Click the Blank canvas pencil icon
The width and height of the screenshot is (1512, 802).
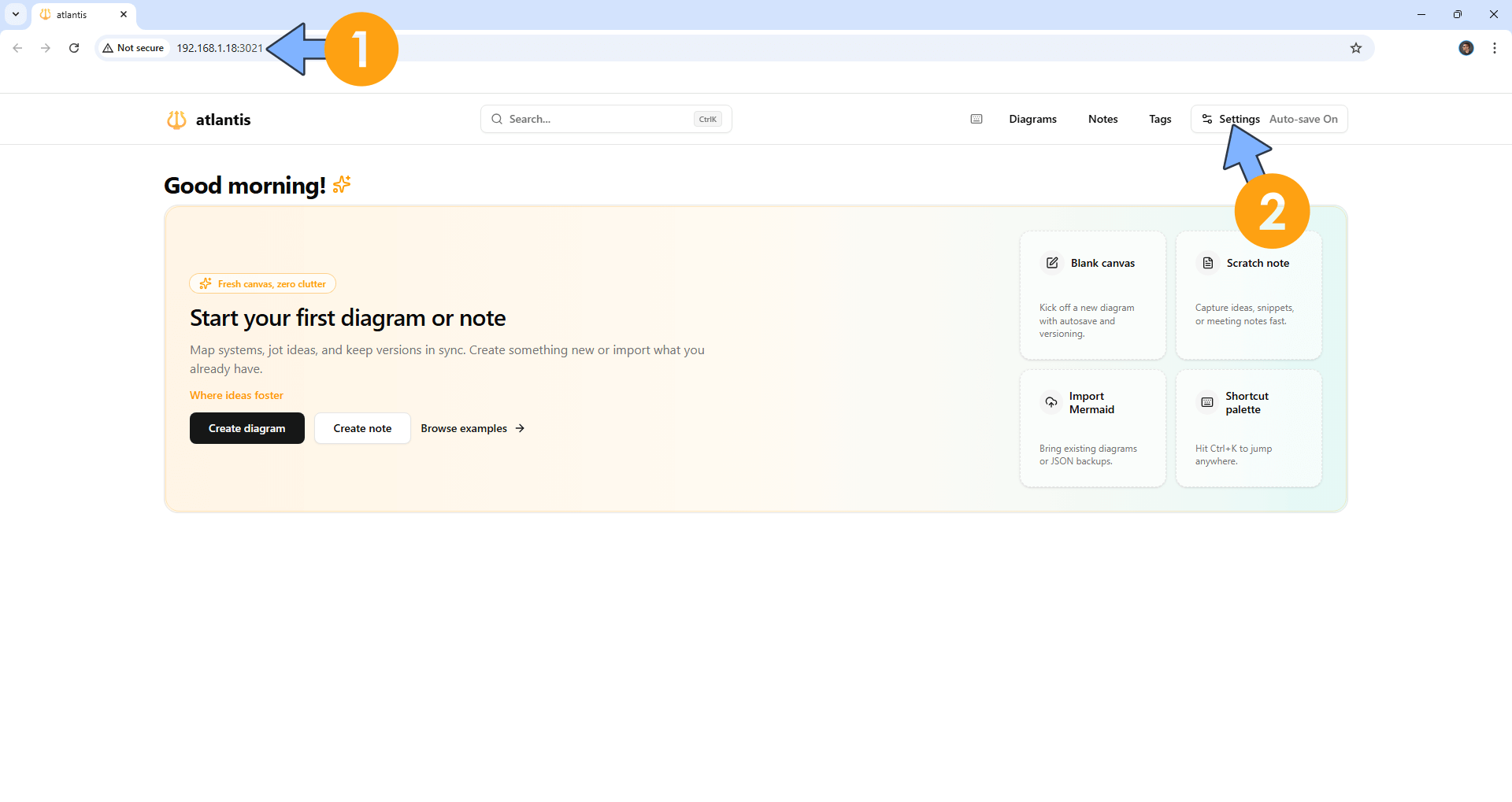[x=1052, y=263]
